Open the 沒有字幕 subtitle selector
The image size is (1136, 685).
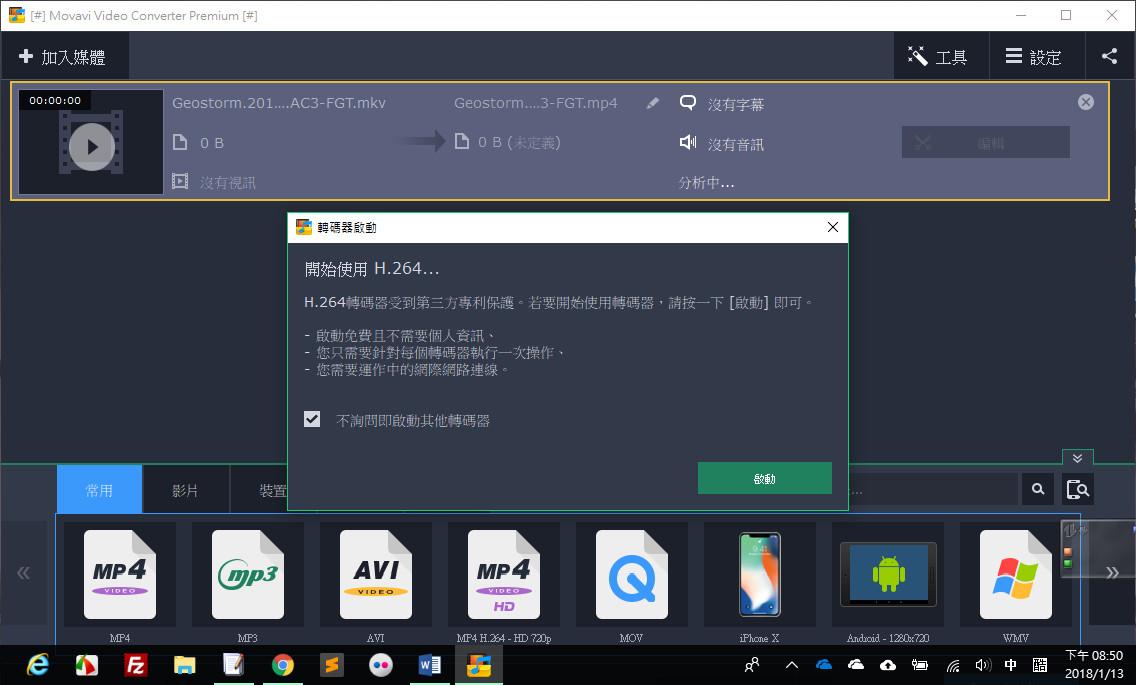click(x=722, y=104)
